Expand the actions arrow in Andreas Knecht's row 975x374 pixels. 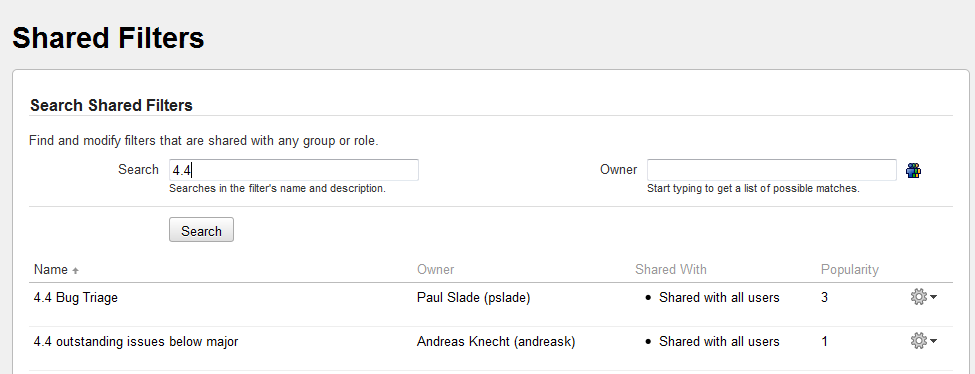tap(933, 342)
